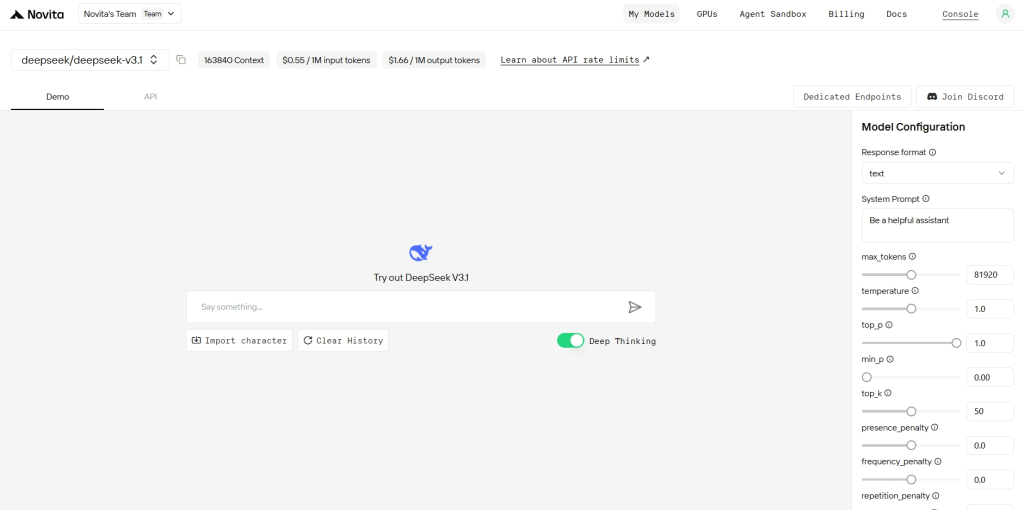Click info icon next to max_tokens
Image resolution: width=1024 pixels, height=510 pixels.
coord(912,257)
